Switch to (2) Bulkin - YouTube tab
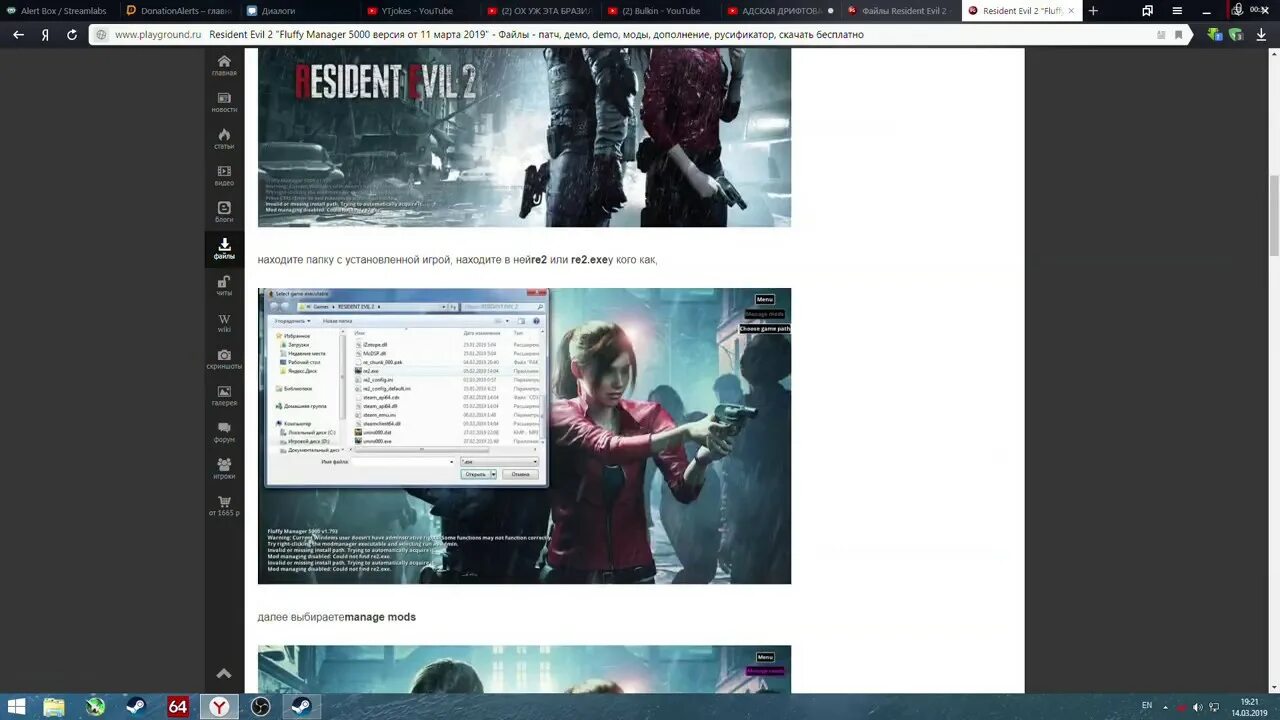Image resolution: width=1280 pixels, height=720 pixels. [660, 11]
